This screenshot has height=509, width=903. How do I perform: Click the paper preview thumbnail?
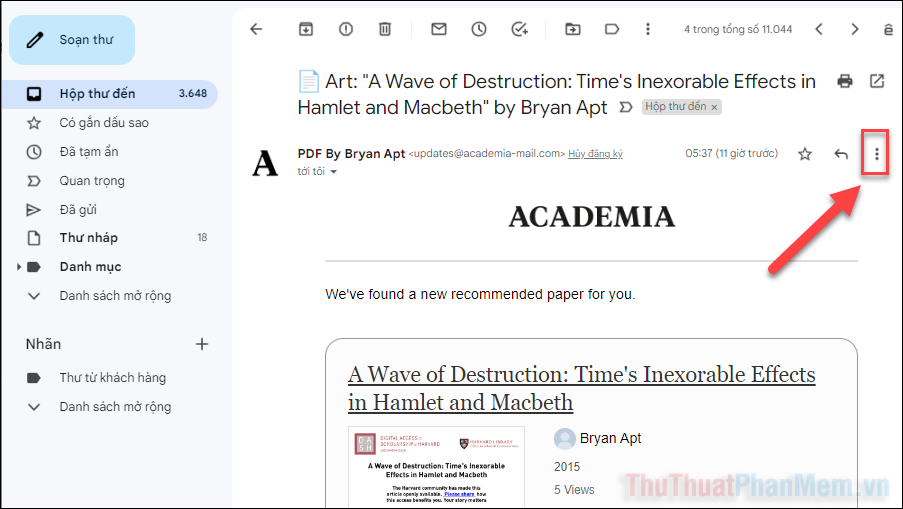tap(436, 466)
